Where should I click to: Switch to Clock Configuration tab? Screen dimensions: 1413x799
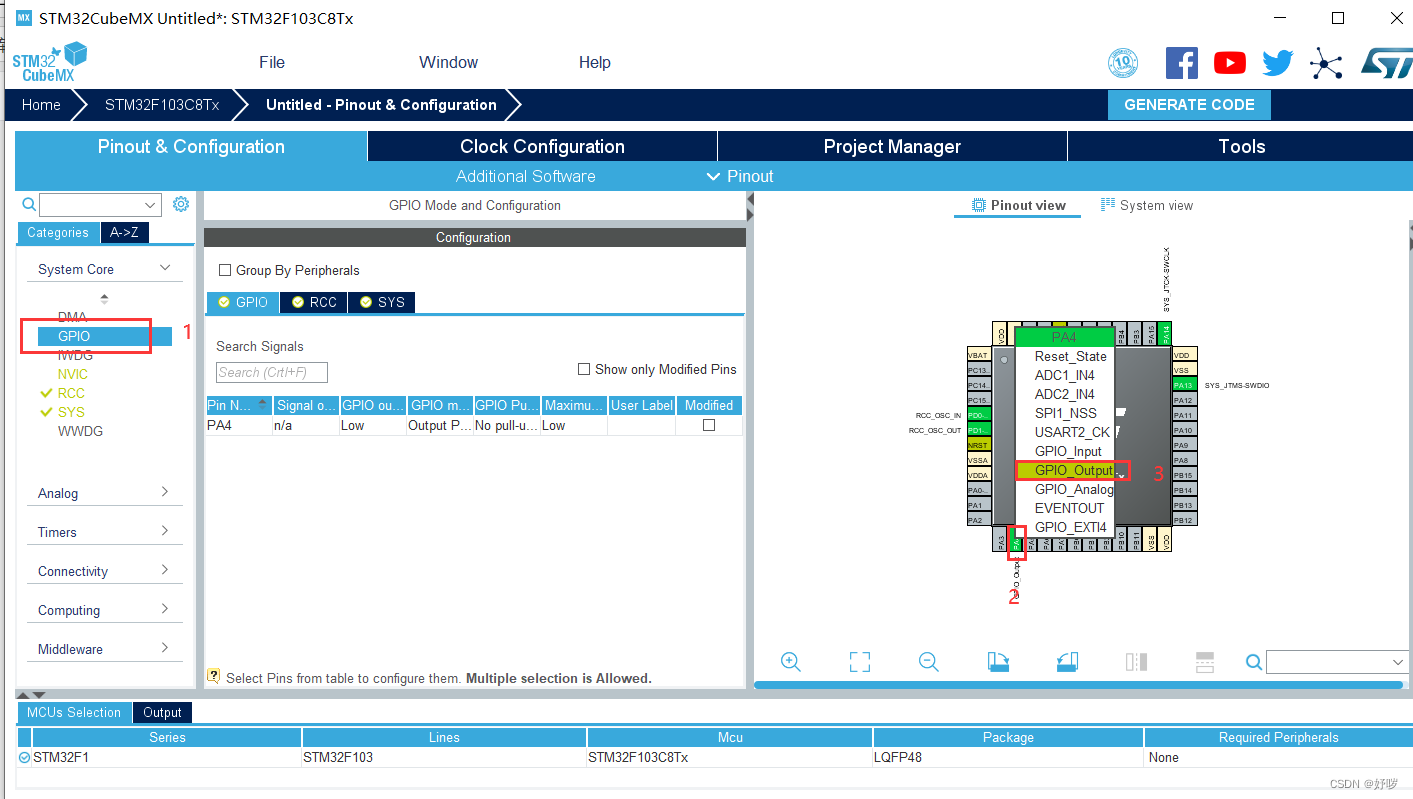[x=542, y=146]
